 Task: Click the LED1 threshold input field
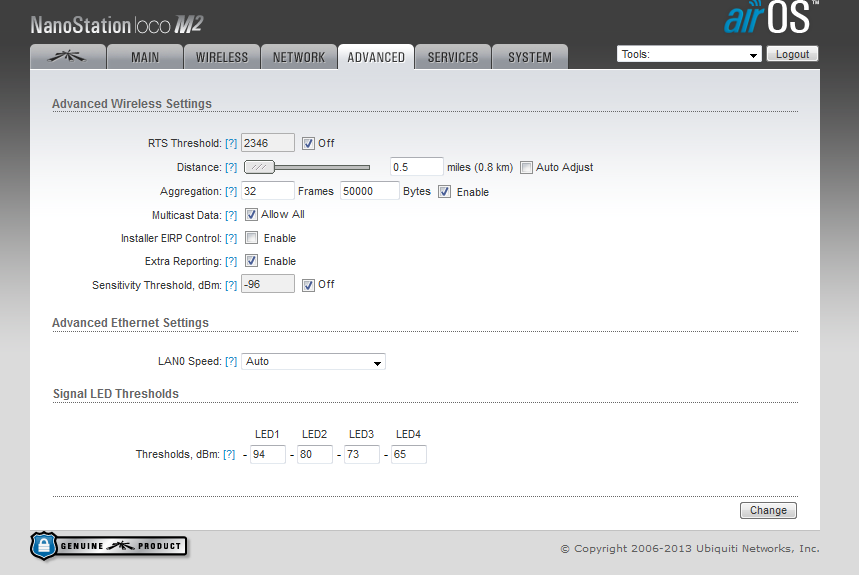[x=267, y=455]
